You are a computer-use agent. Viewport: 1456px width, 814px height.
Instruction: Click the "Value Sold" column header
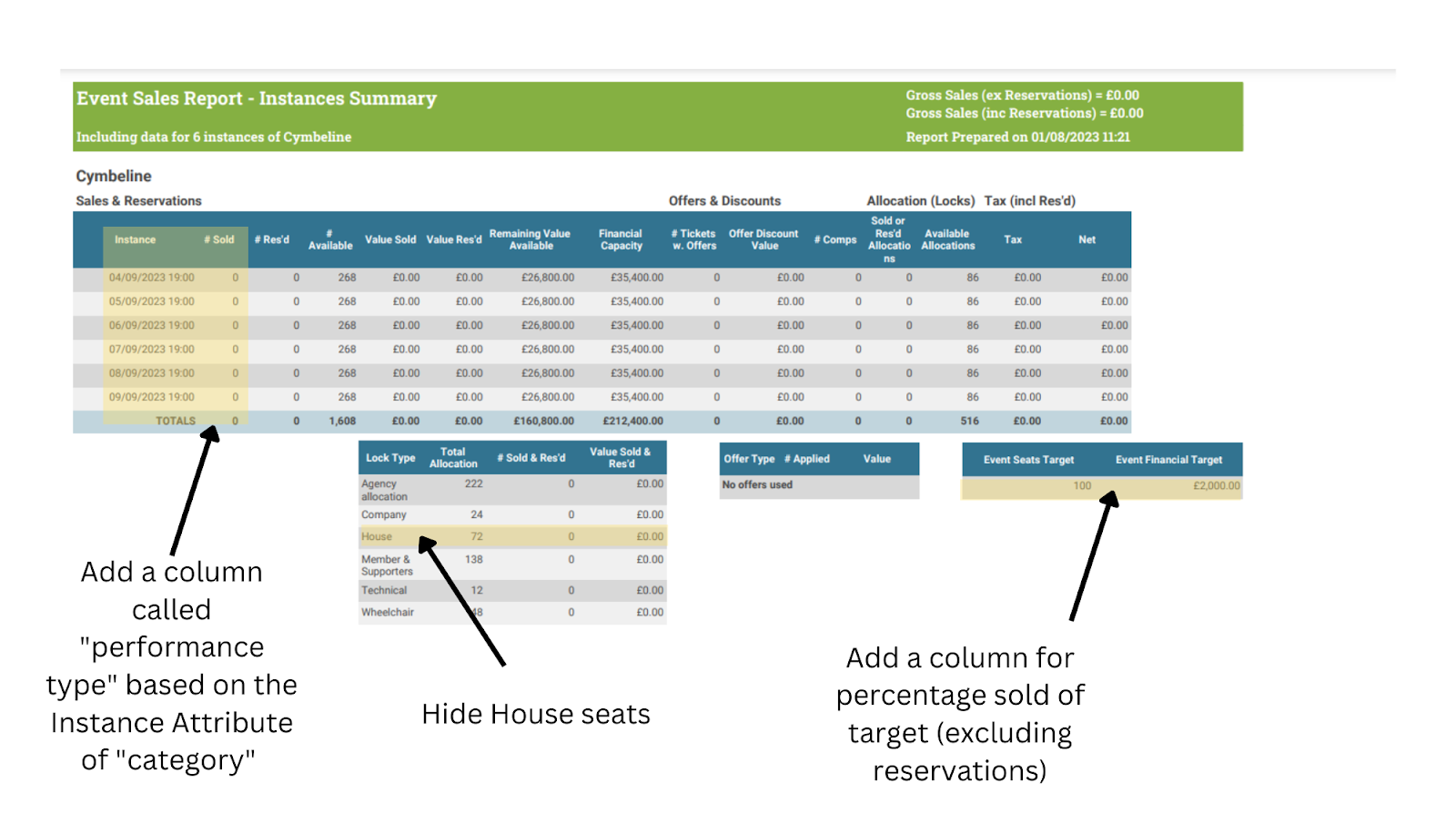[x=390, y=239]
